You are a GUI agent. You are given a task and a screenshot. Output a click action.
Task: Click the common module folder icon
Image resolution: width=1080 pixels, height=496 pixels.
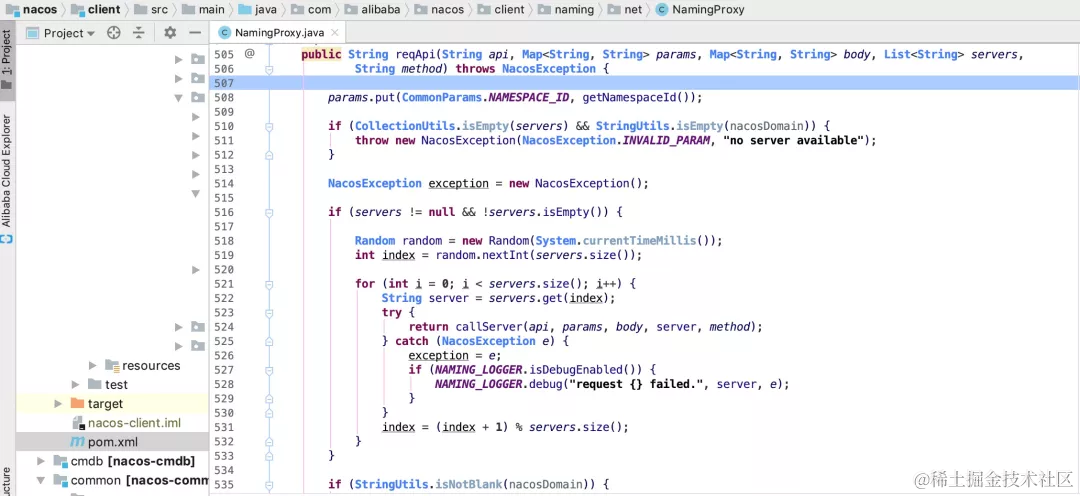pyautogui.click(x=61, y=480)
